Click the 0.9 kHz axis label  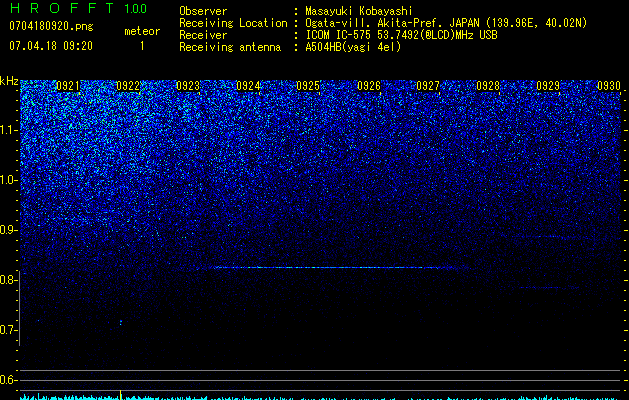tap(9, 230)
